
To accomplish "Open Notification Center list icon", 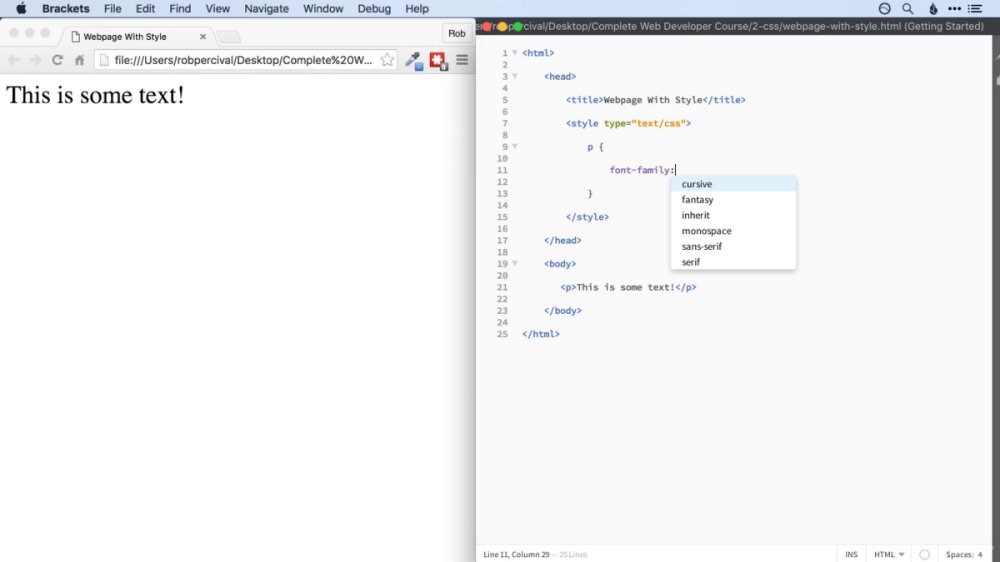I will [975, 8].
